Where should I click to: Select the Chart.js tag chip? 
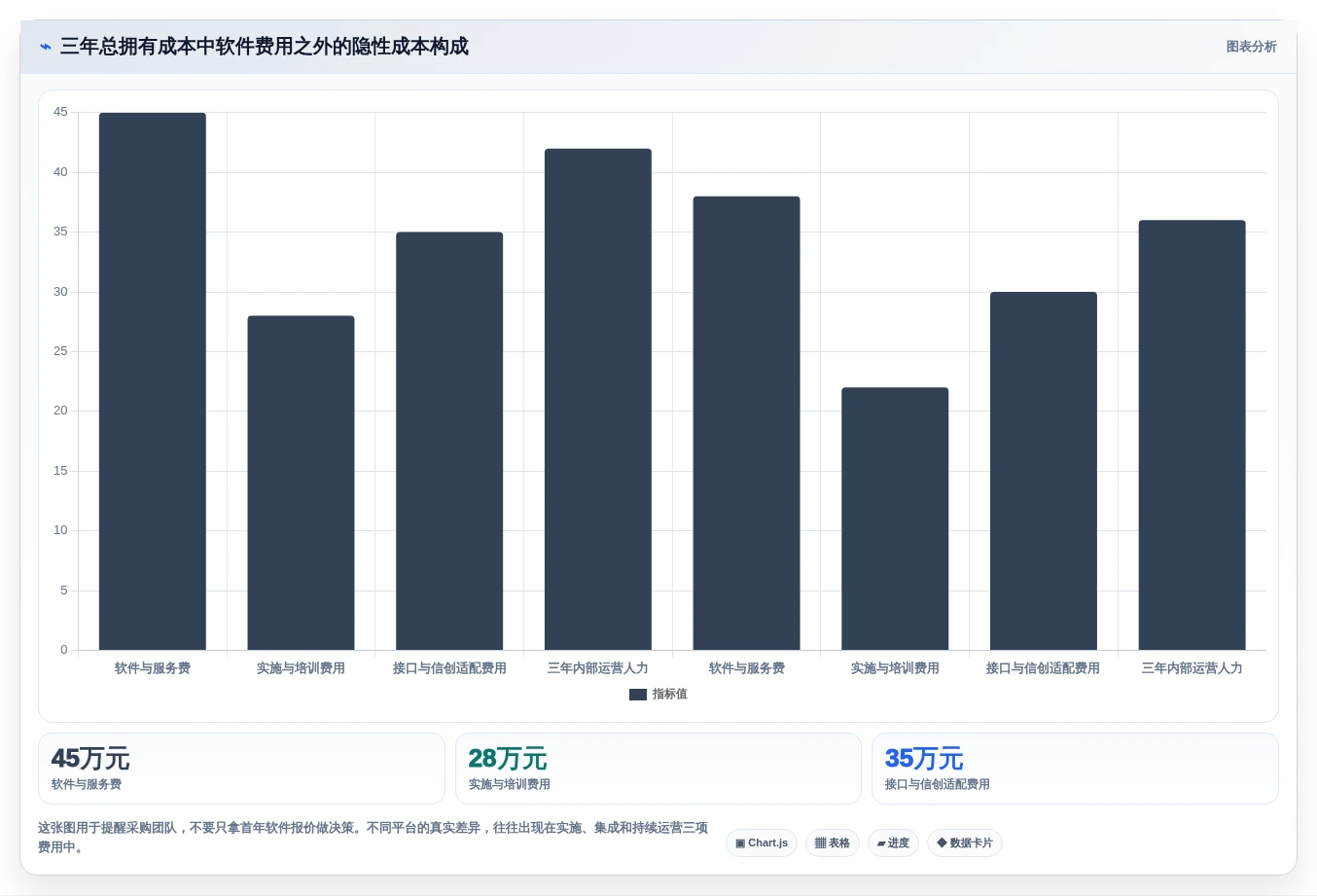762,842
